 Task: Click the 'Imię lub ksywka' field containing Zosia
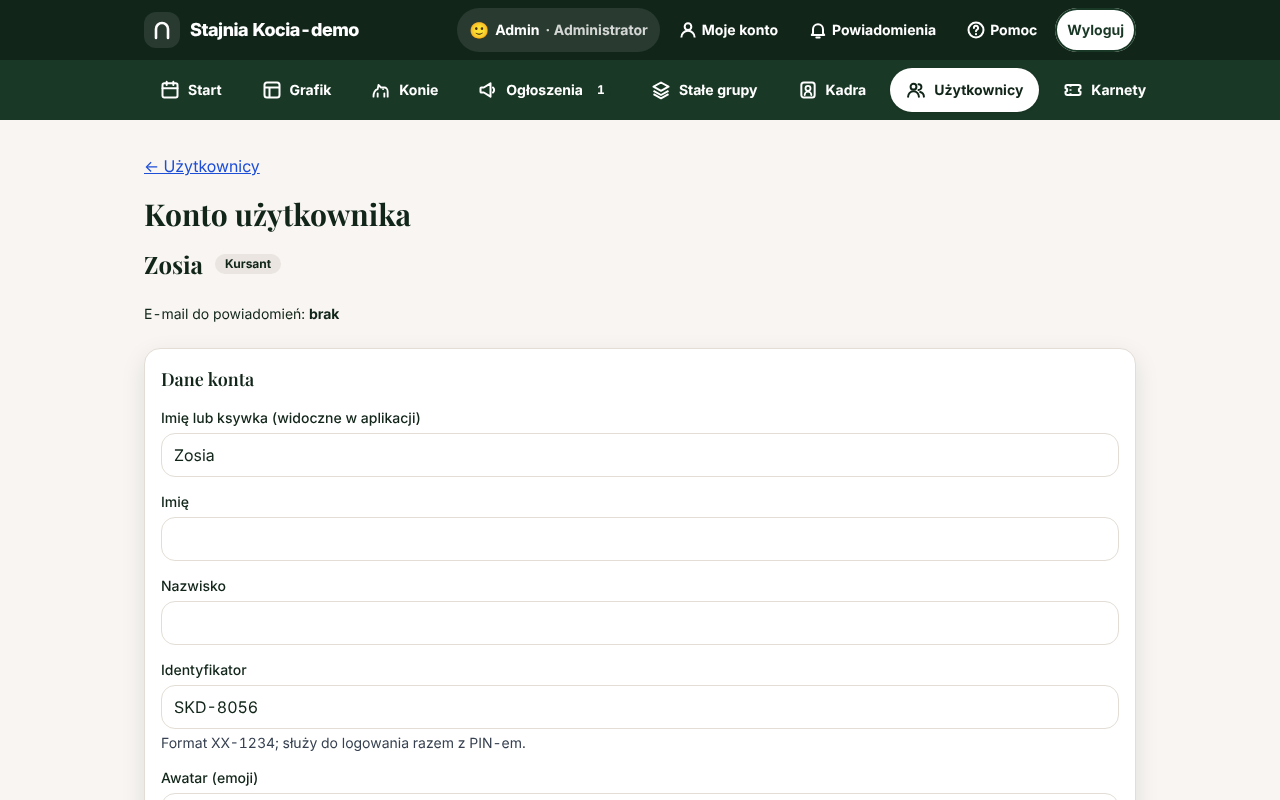[x=640, y=455]
